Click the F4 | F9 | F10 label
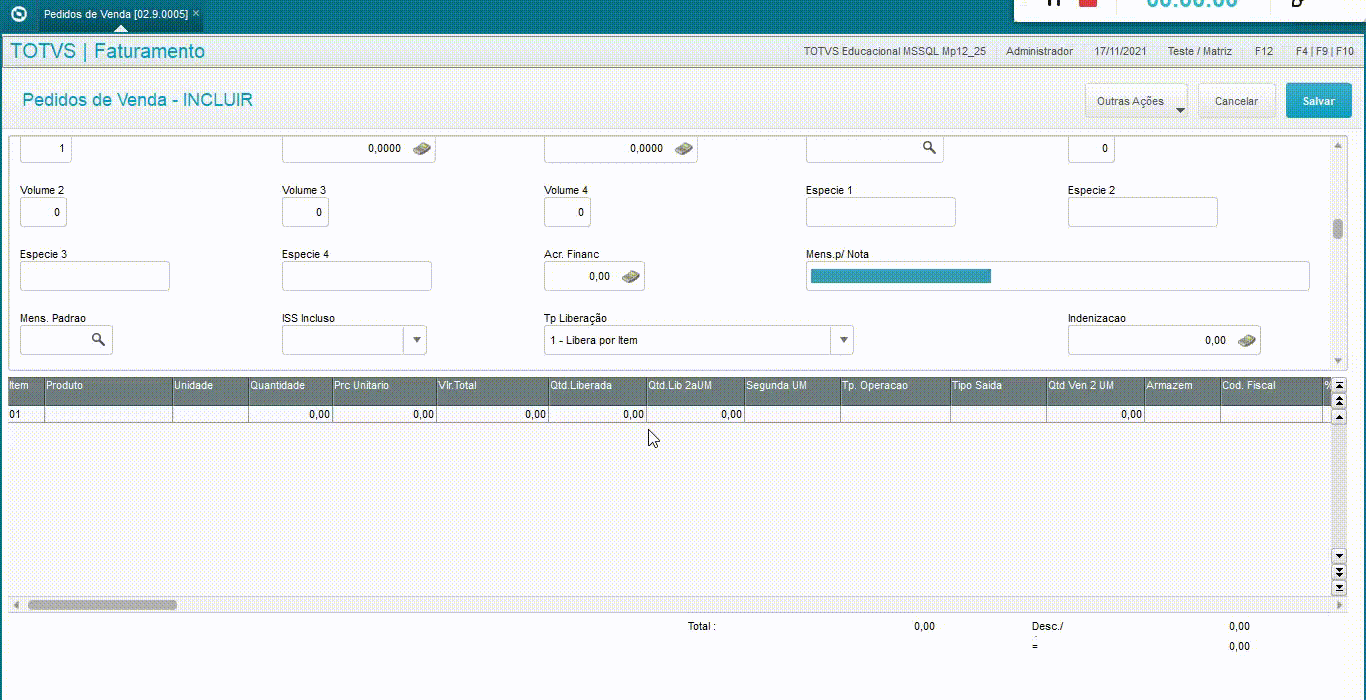This screenshot has width=1366, height=700. pos(1325,51)
